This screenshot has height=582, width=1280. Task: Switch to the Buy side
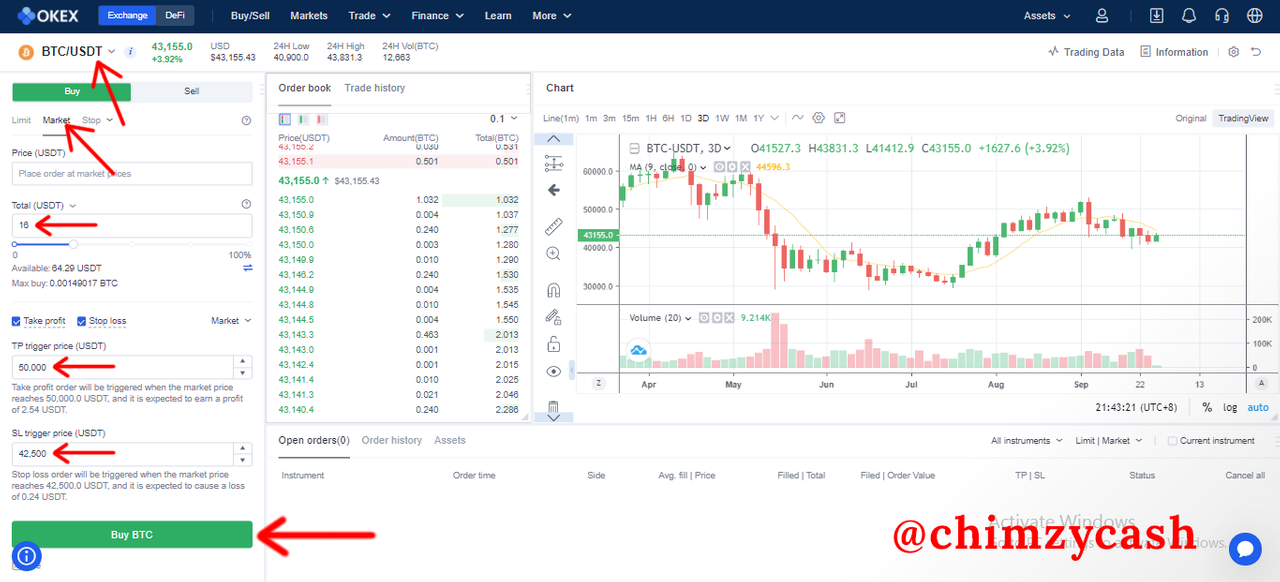click(72, 91)
